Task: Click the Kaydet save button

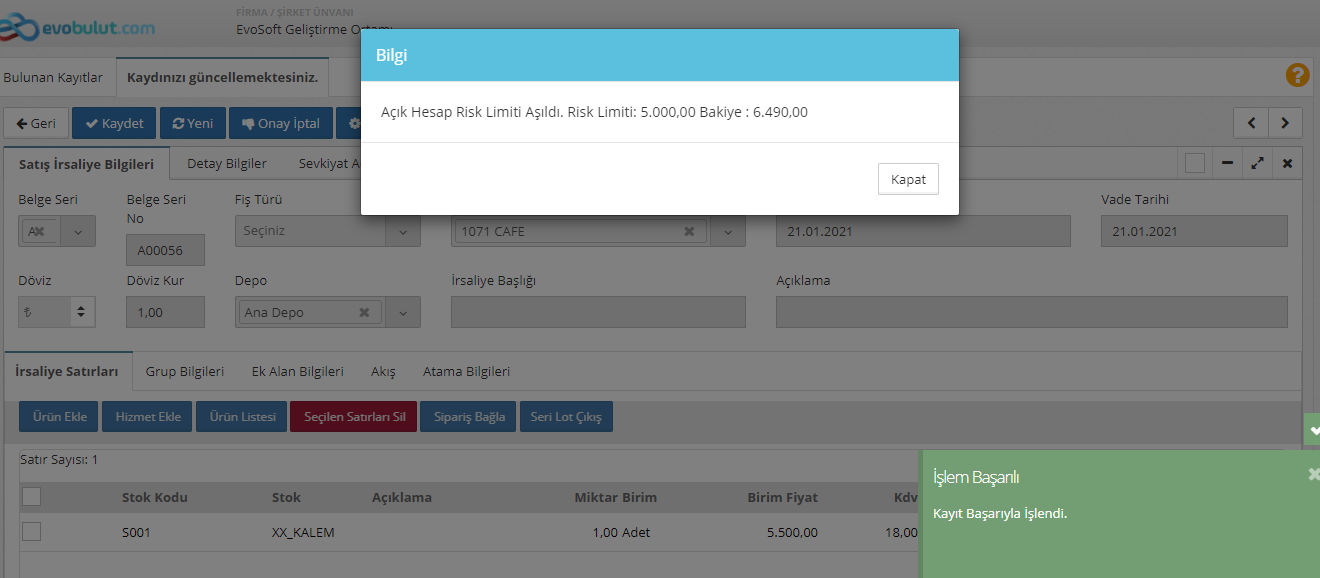Action: coord(114,123)
